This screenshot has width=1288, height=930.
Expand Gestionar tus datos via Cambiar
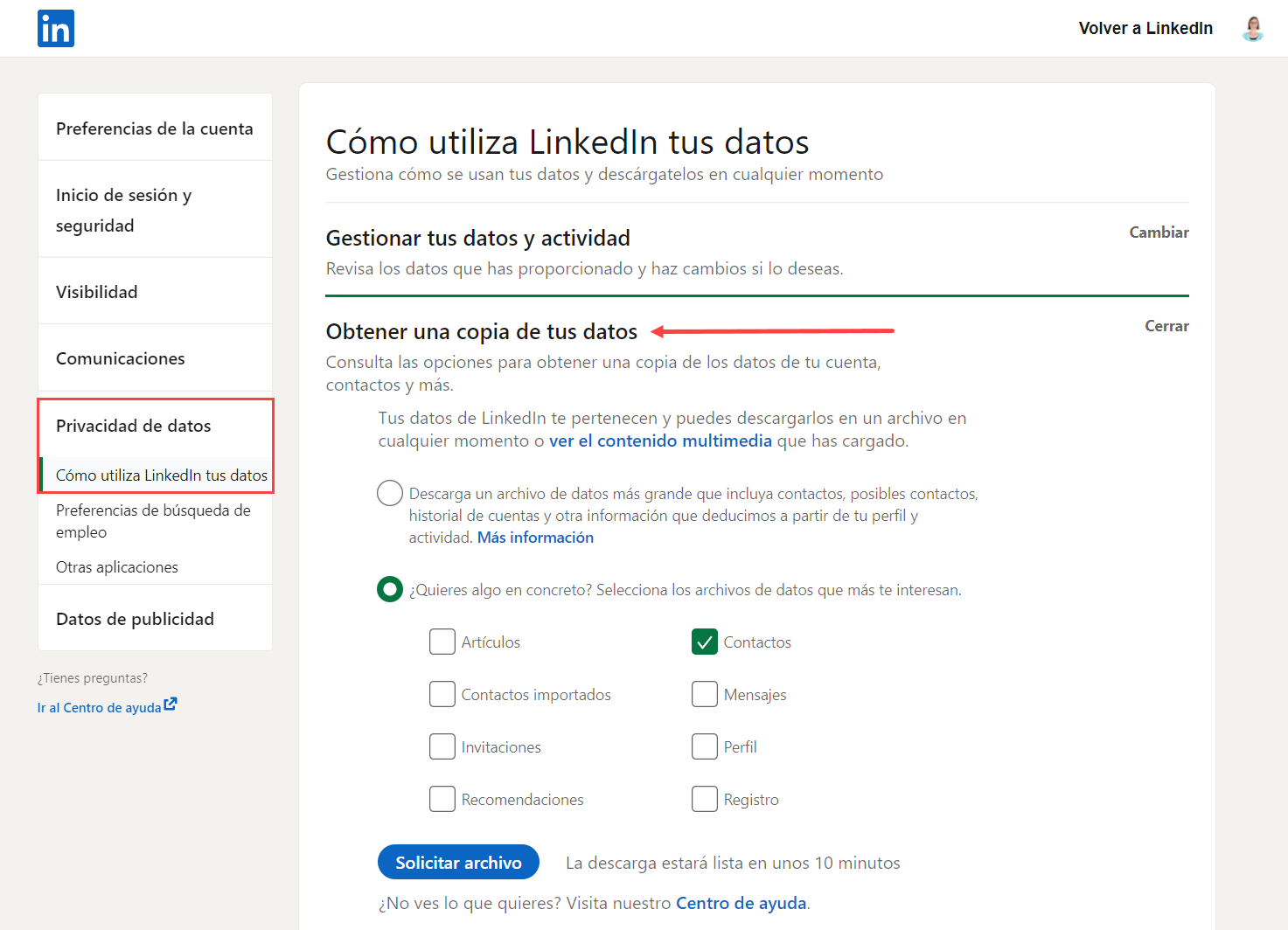1159,232
